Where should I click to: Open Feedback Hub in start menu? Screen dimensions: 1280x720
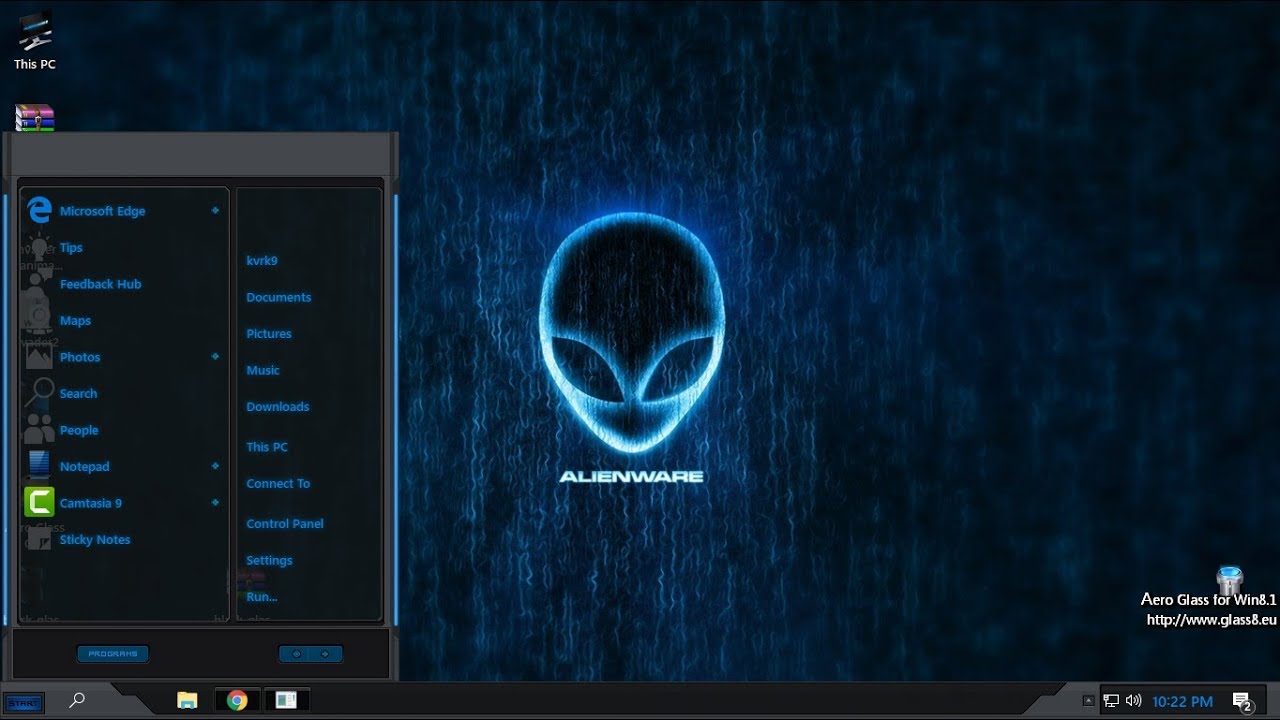click(124, 284)
